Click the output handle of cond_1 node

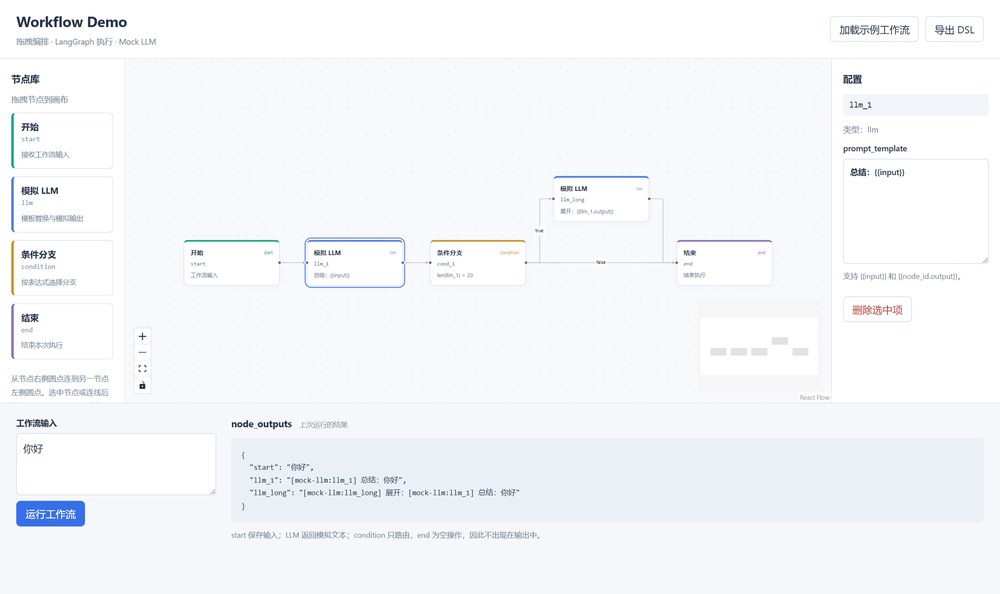[x=526, y=262]
